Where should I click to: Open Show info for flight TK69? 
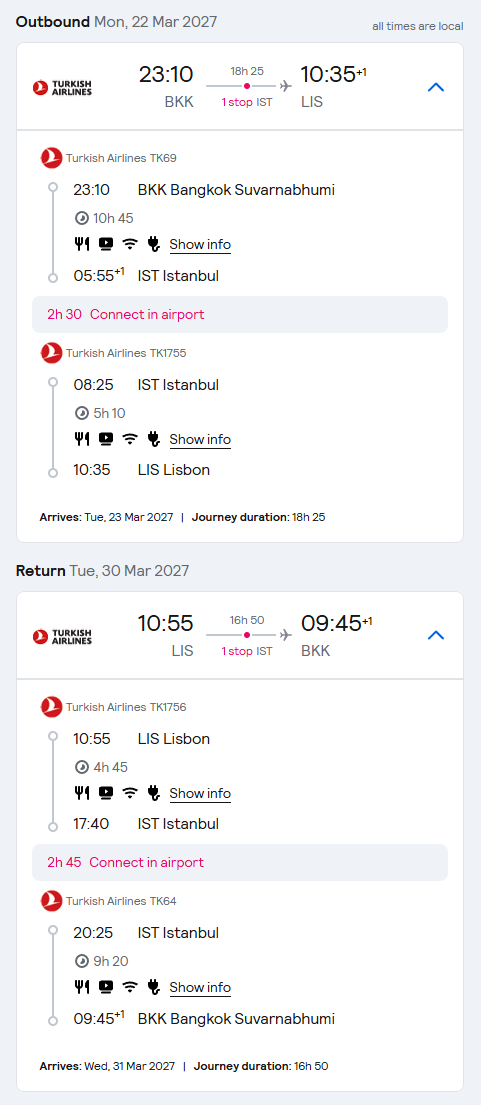coord(200,245)
